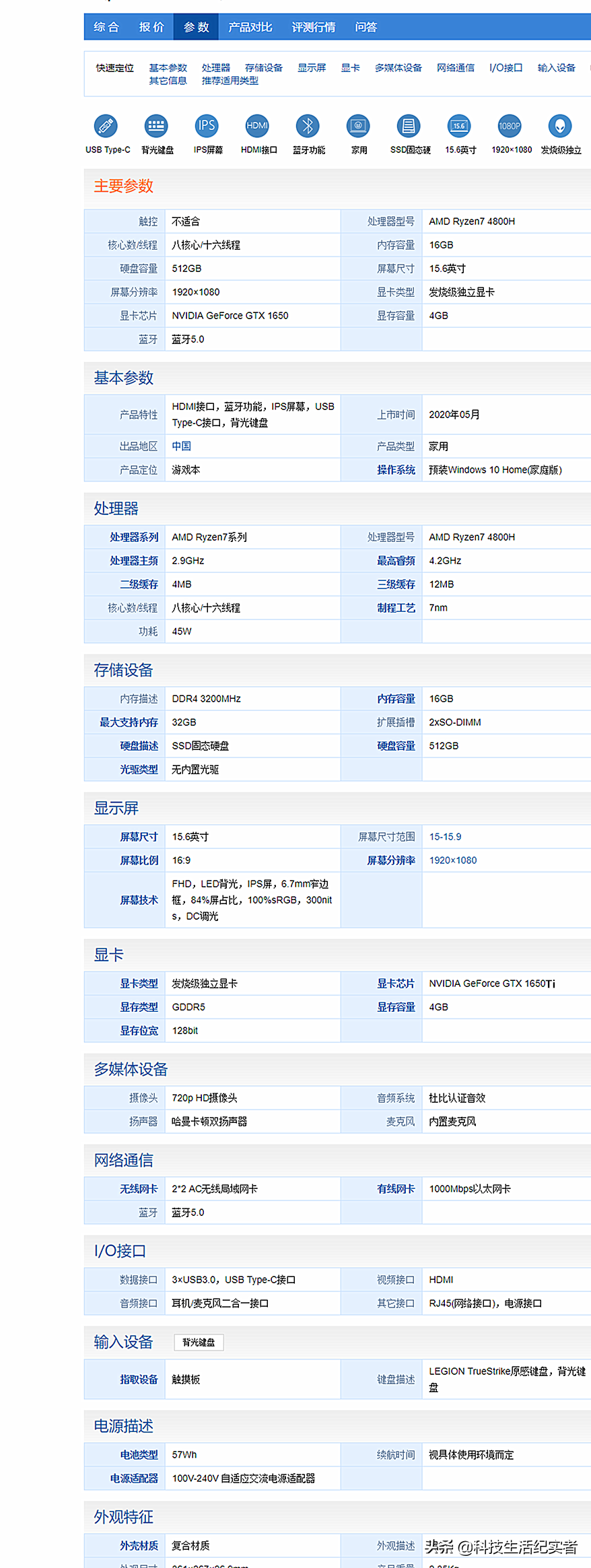Jump to 基本参数 quick link
591x1568 pixels.
click(168, 68)
